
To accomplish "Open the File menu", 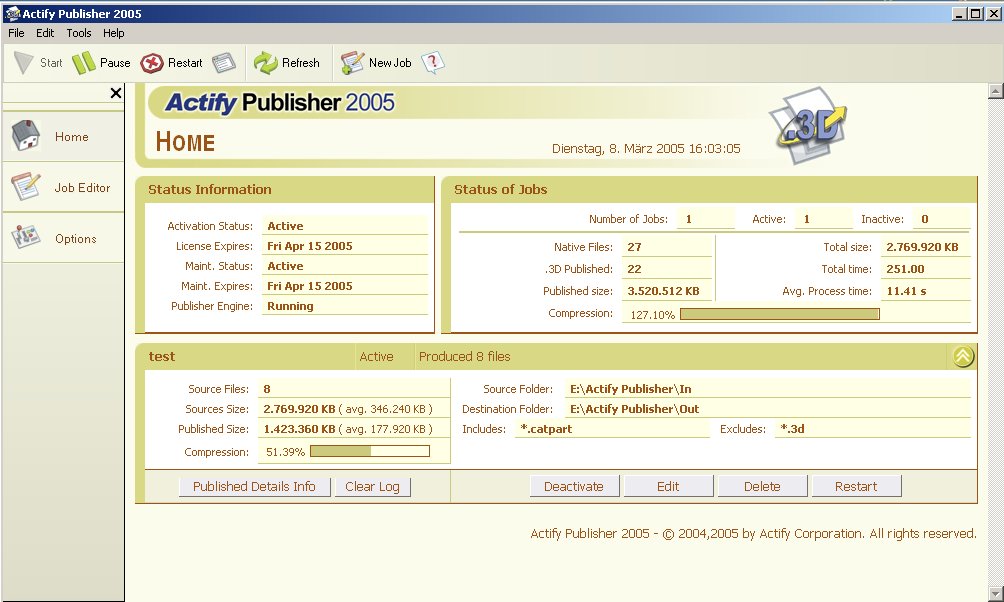I will [16, 33].
